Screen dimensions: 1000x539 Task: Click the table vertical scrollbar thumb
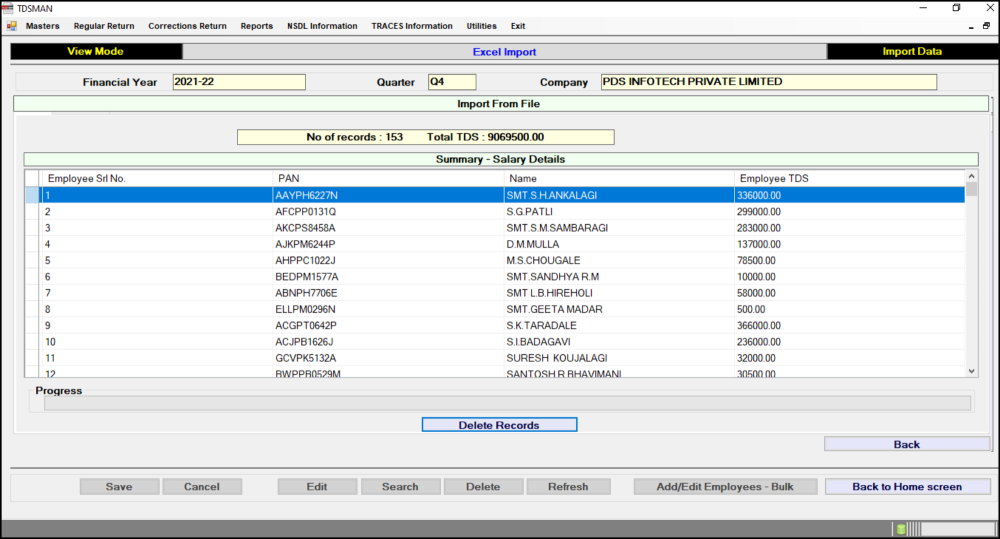(971, 189)
